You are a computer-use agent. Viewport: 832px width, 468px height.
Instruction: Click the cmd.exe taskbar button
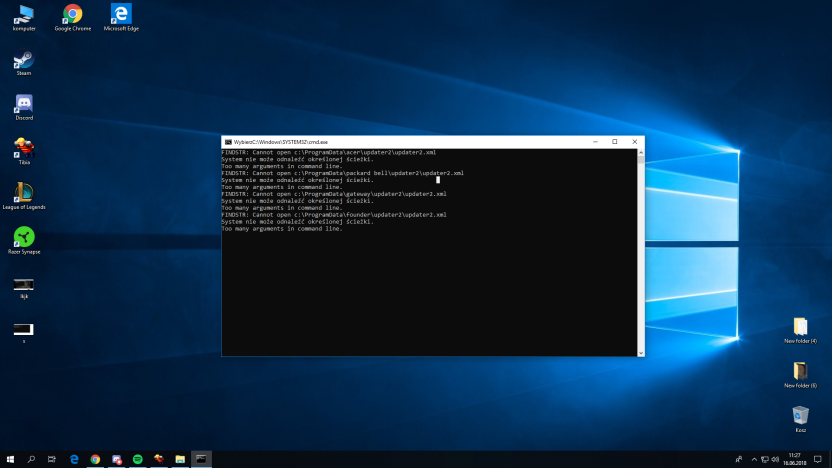pos(202,460)
